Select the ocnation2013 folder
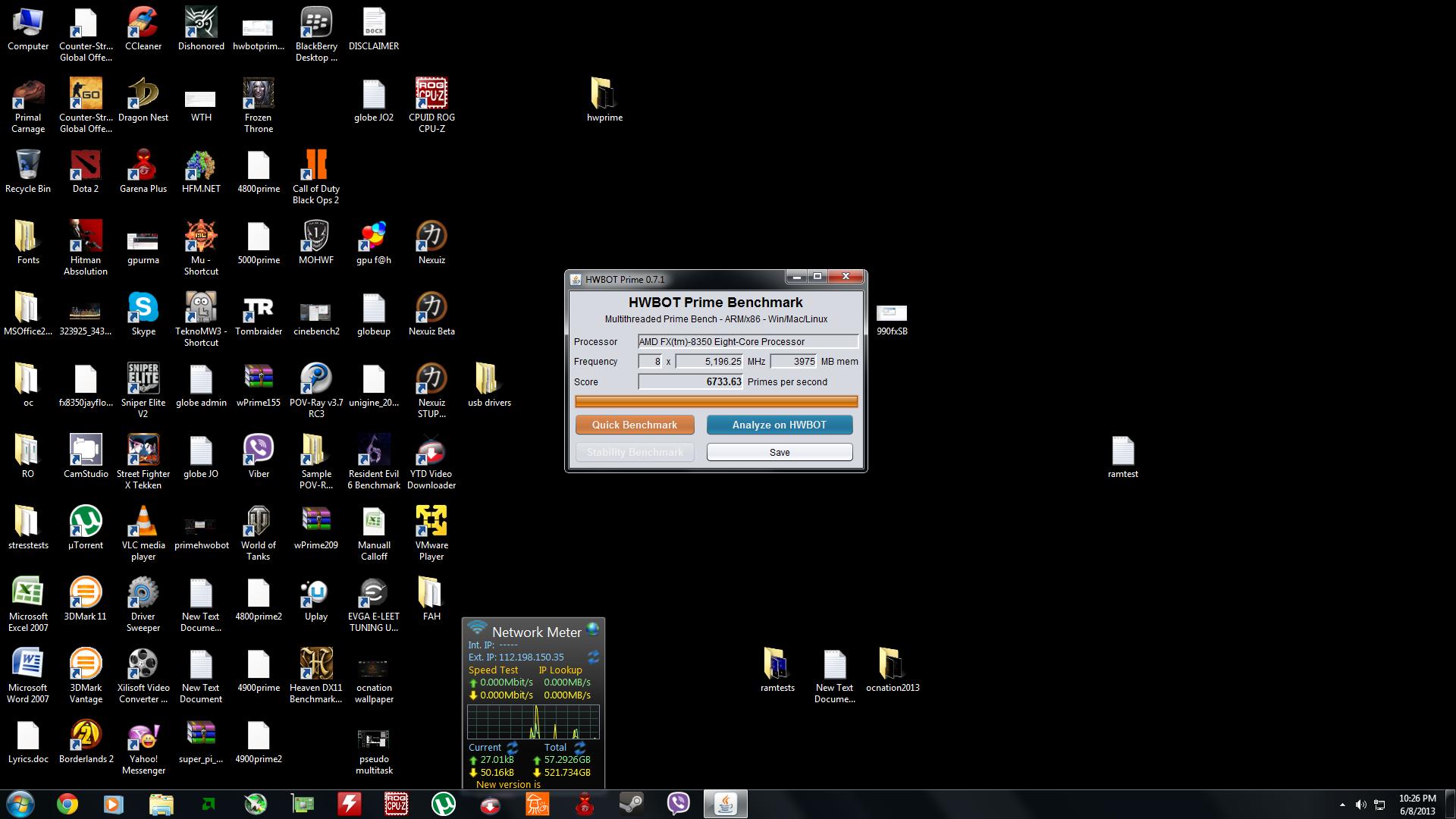 pos(893,671)
